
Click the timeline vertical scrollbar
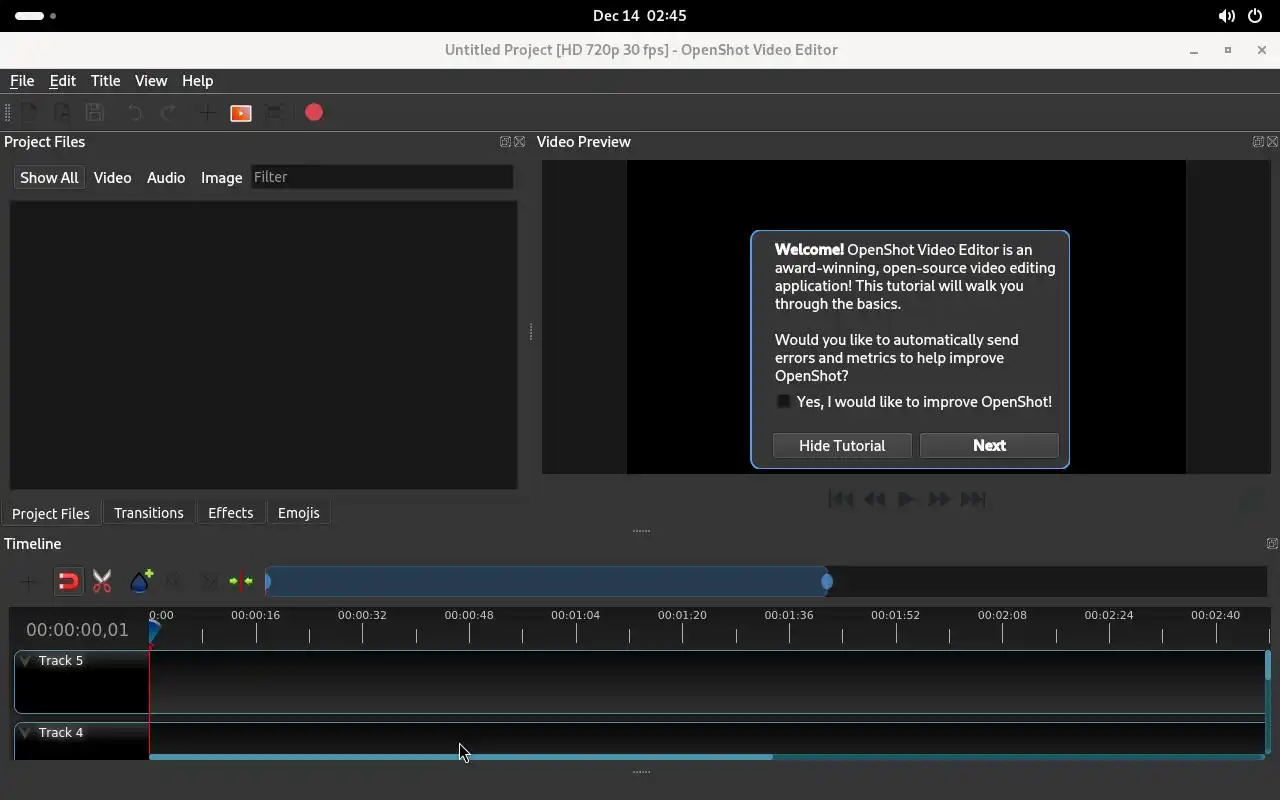click(x=1268, y=665)
